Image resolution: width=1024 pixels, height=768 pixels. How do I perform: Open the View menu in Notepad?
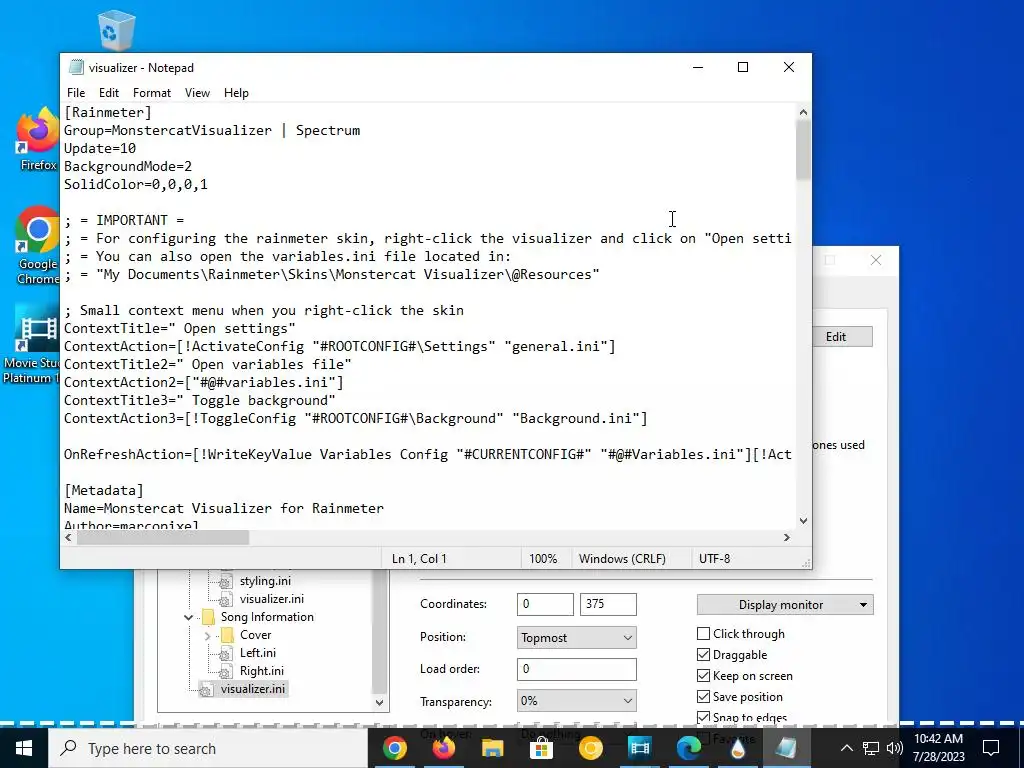(197, 93)
